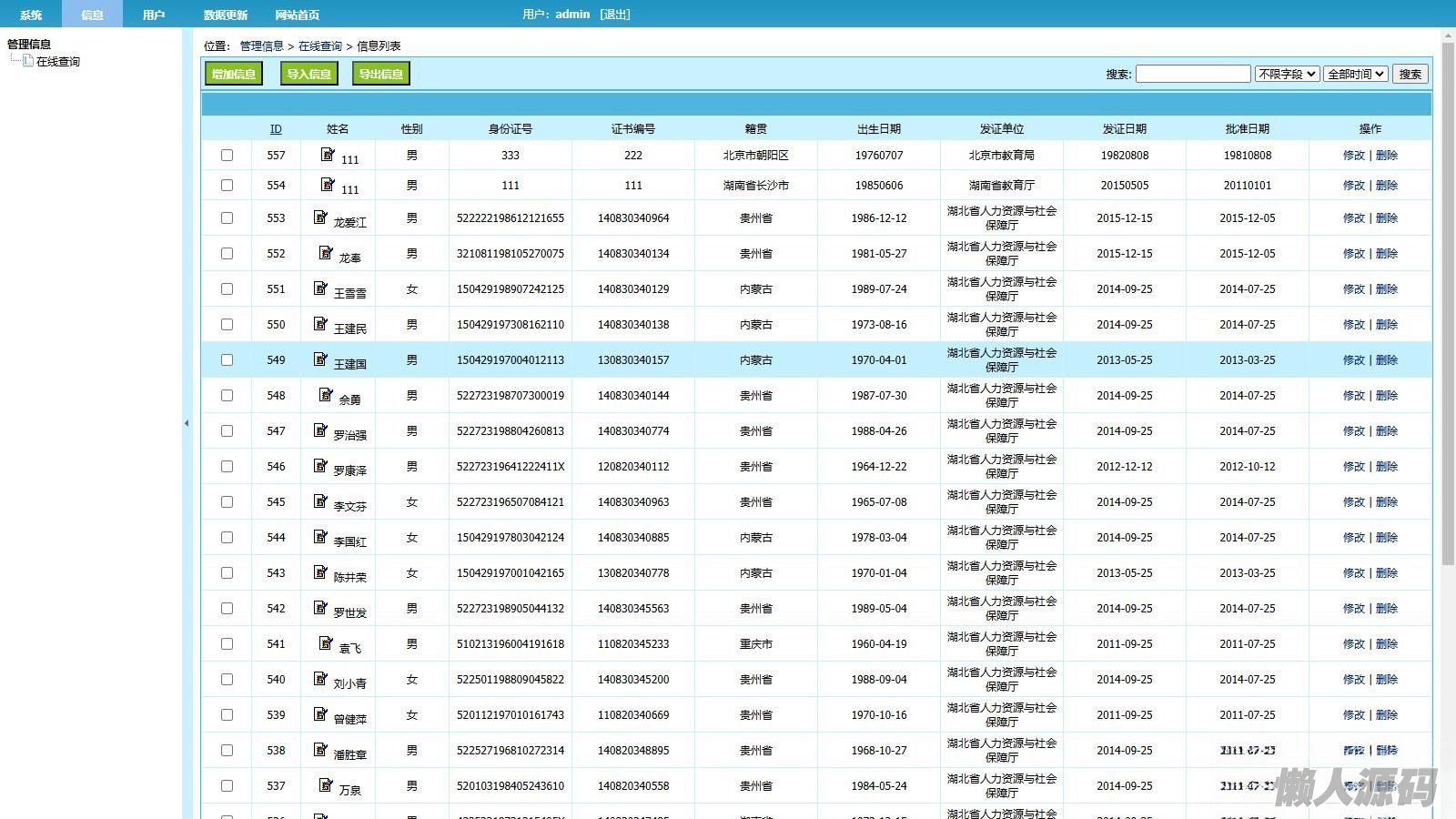The image size is (1456, 819).
Task: Click the page icon beside 在线查询 in sidebar
Action: coord(28,61)
